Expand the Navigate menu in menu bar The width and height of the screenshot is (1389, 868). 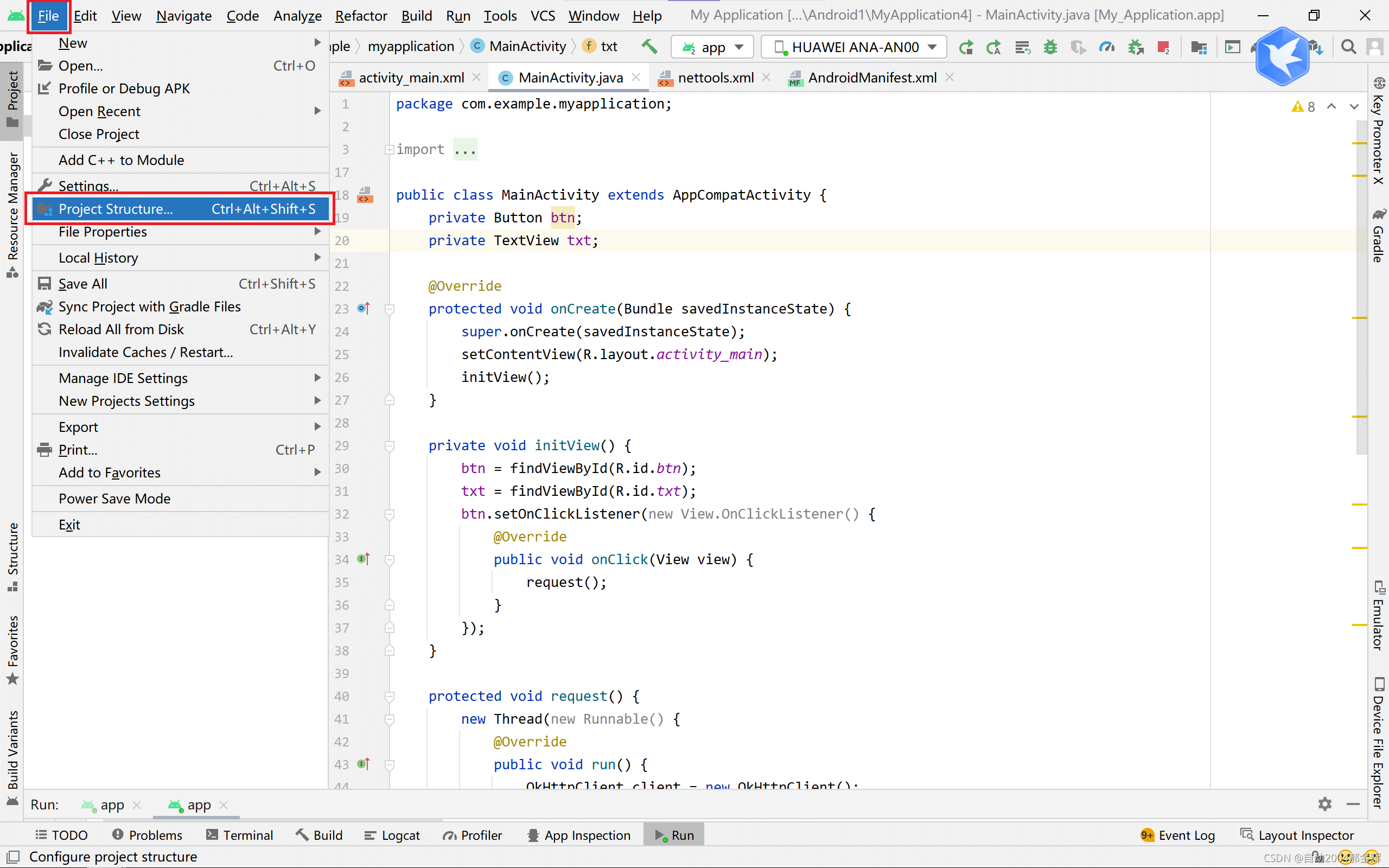click(x=184, y=16)
